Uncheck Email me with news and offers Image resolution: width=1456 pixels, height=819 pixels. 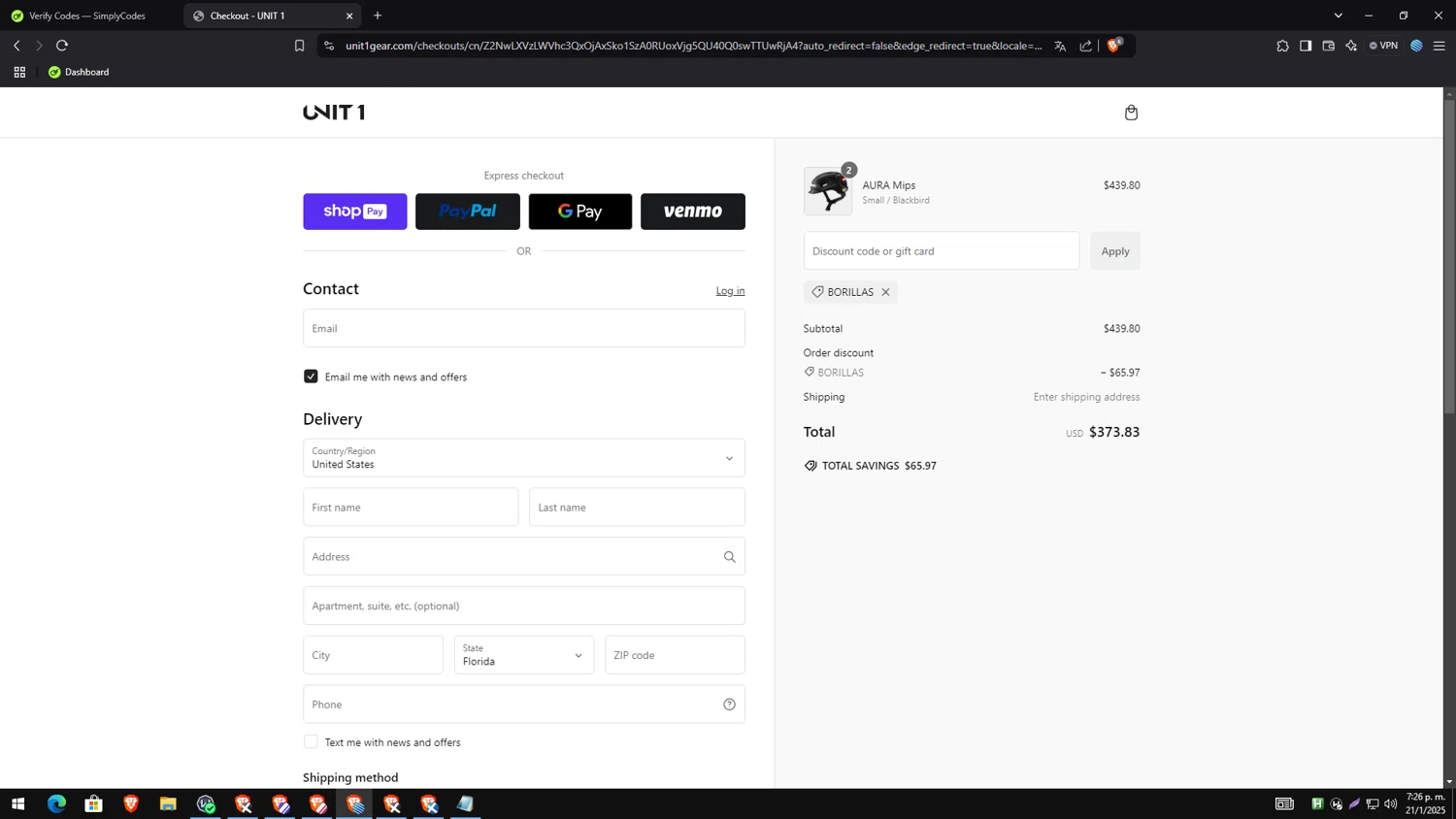point(311,377)
